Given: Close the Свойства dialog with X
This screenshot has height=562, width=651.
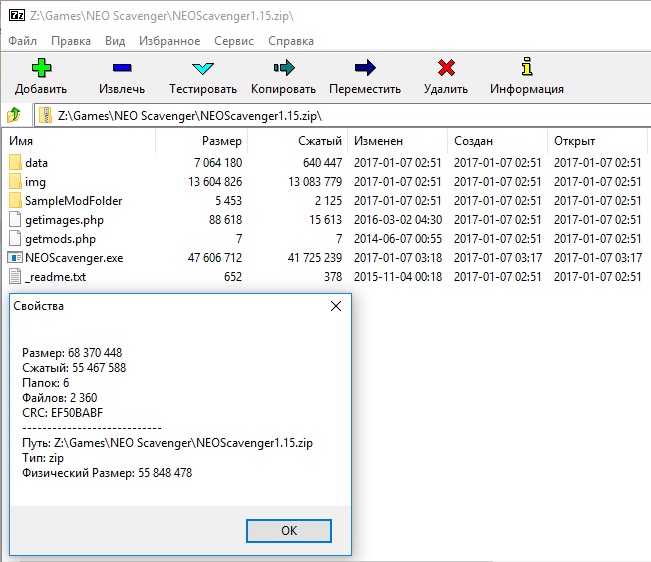Looking at the screenshot, I should (336, 306).
